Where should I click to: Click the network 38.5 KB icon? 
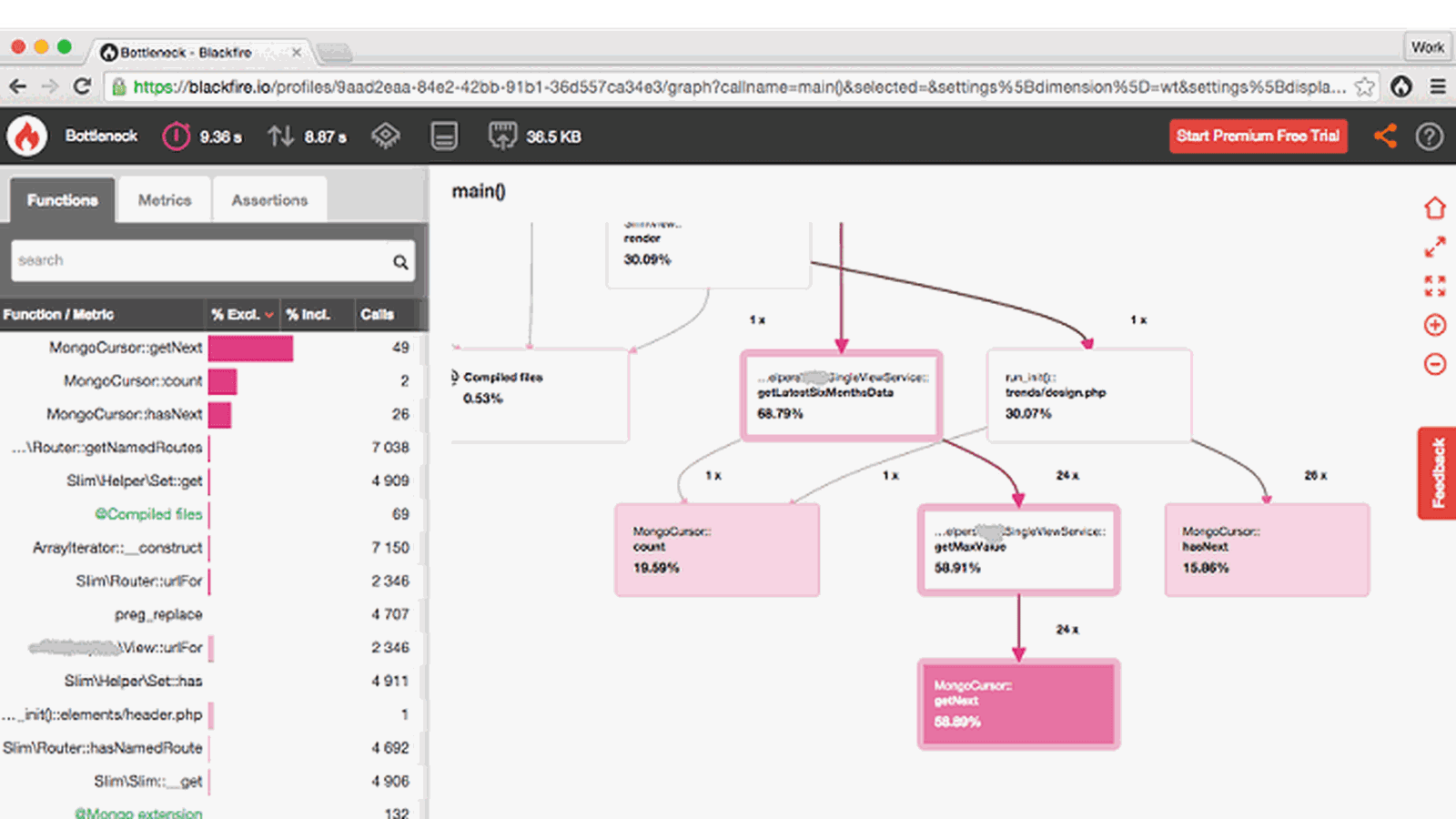tap(502, 136)
